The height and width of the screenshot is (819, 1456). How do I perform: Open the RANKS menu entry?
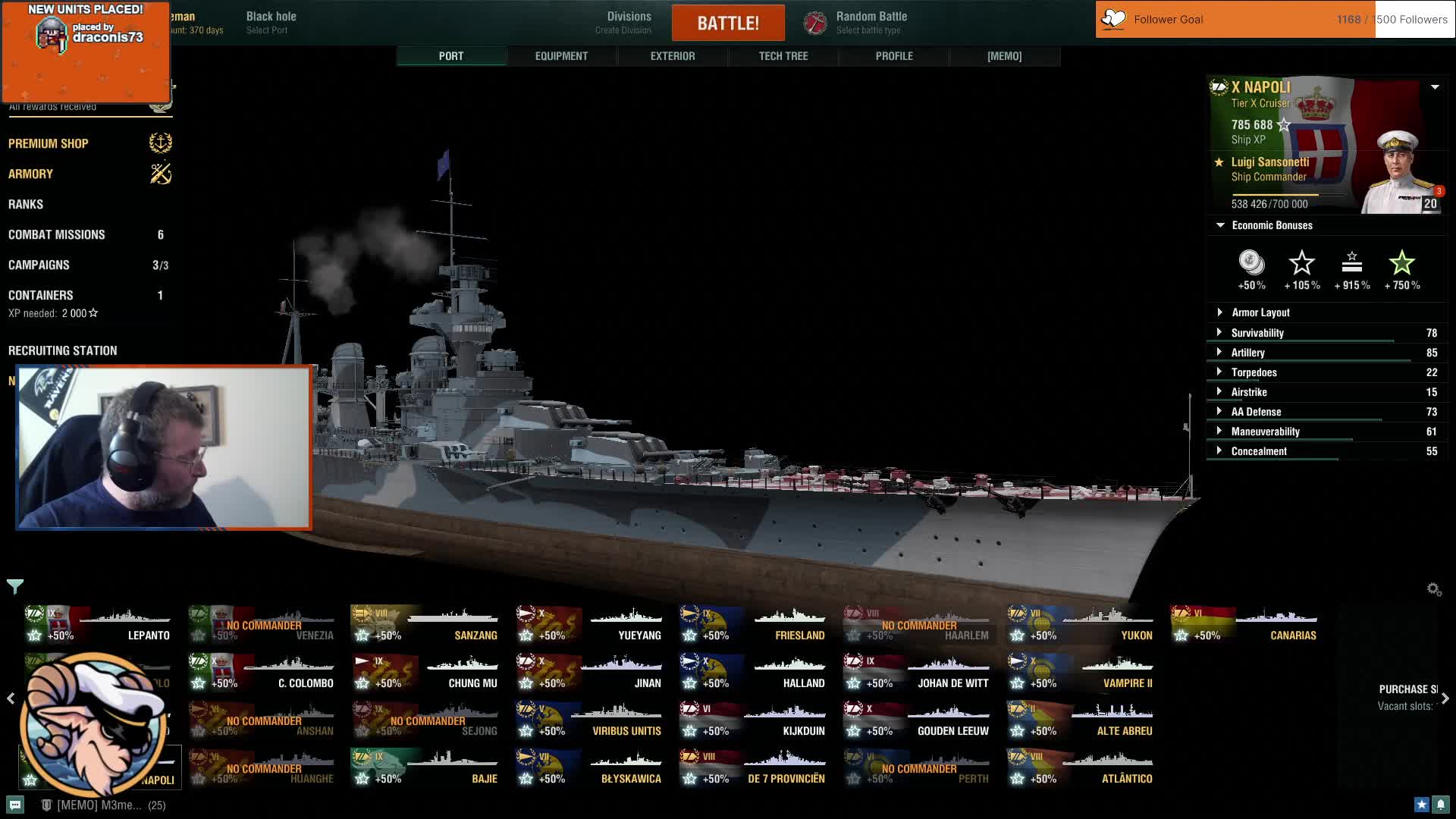coord(26,204)
